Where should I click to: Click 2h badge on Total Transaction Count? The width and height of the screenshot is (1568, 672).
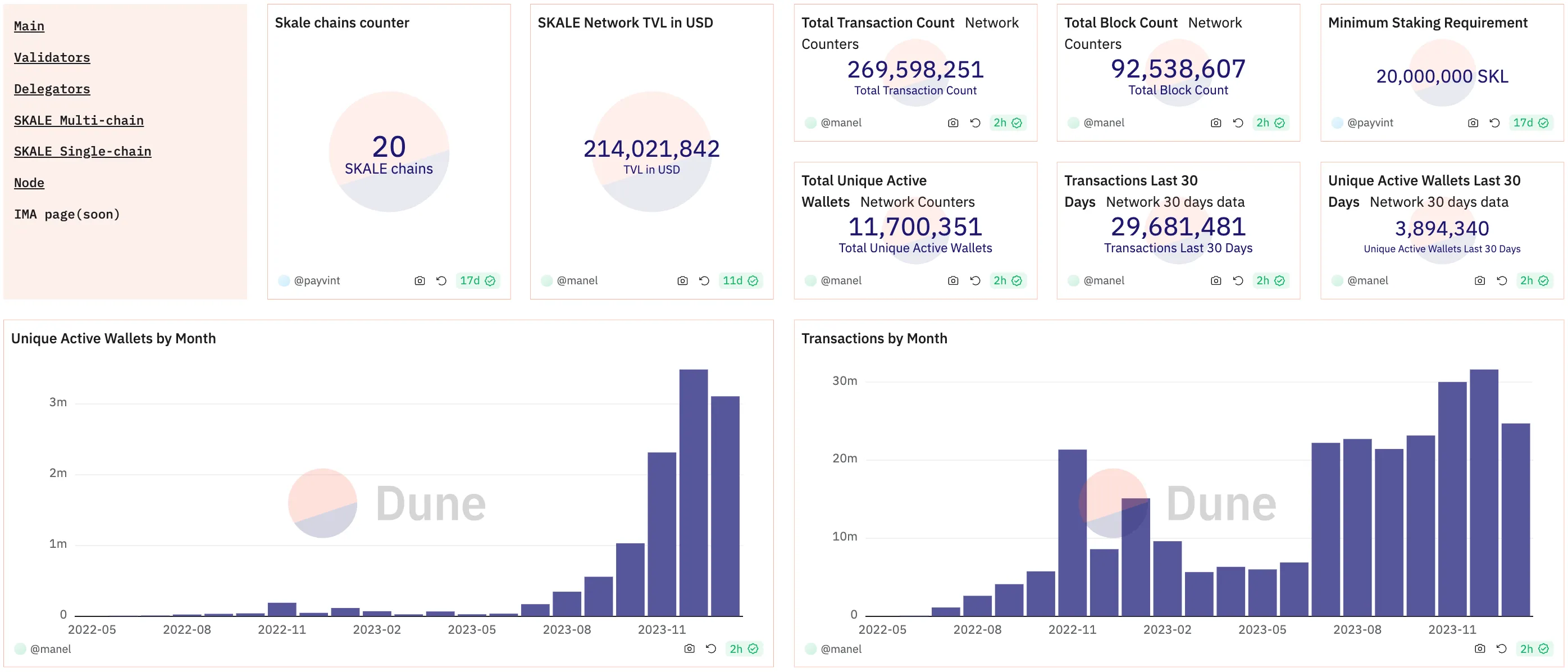coord(1008,123)
